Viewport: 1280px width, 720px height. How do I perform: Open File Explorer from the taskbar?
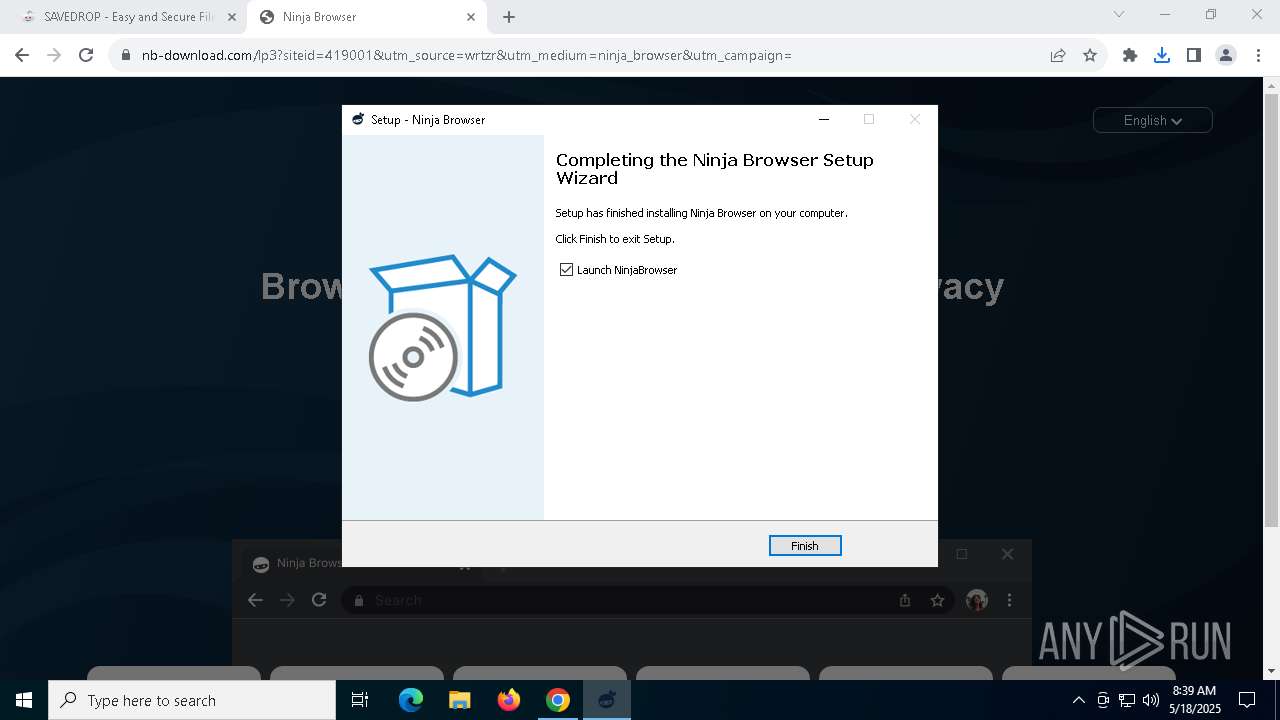click(459, 700)
